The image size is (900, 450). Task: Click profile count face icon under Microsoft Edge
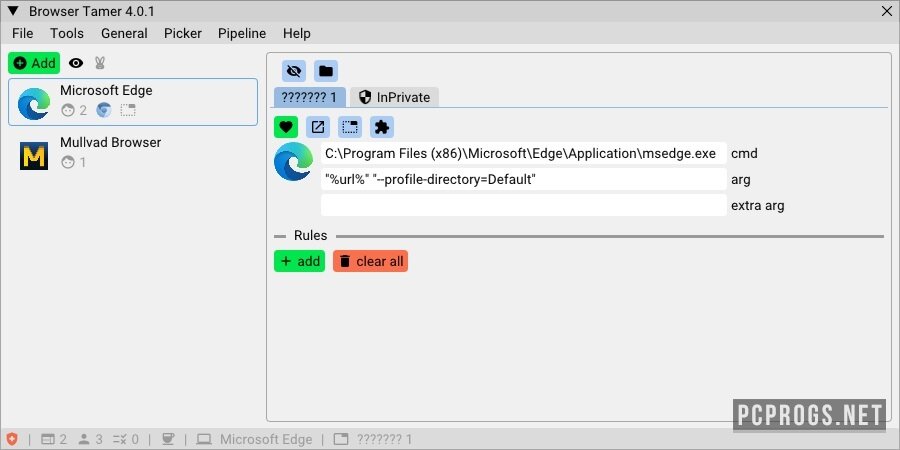click(68, 110)
